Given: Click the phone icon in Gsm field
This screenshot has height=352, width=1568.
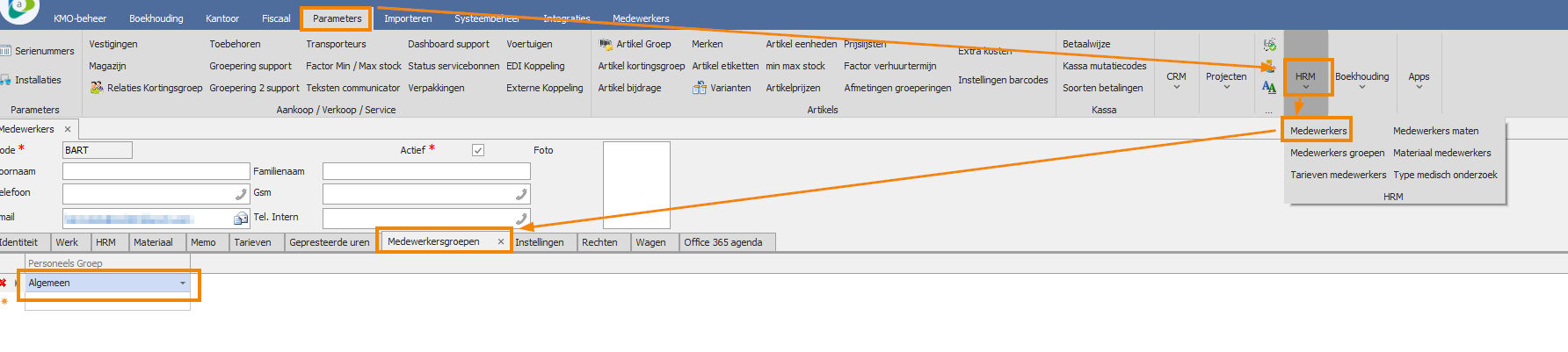Looking at the screenshot, I should 521,194.
